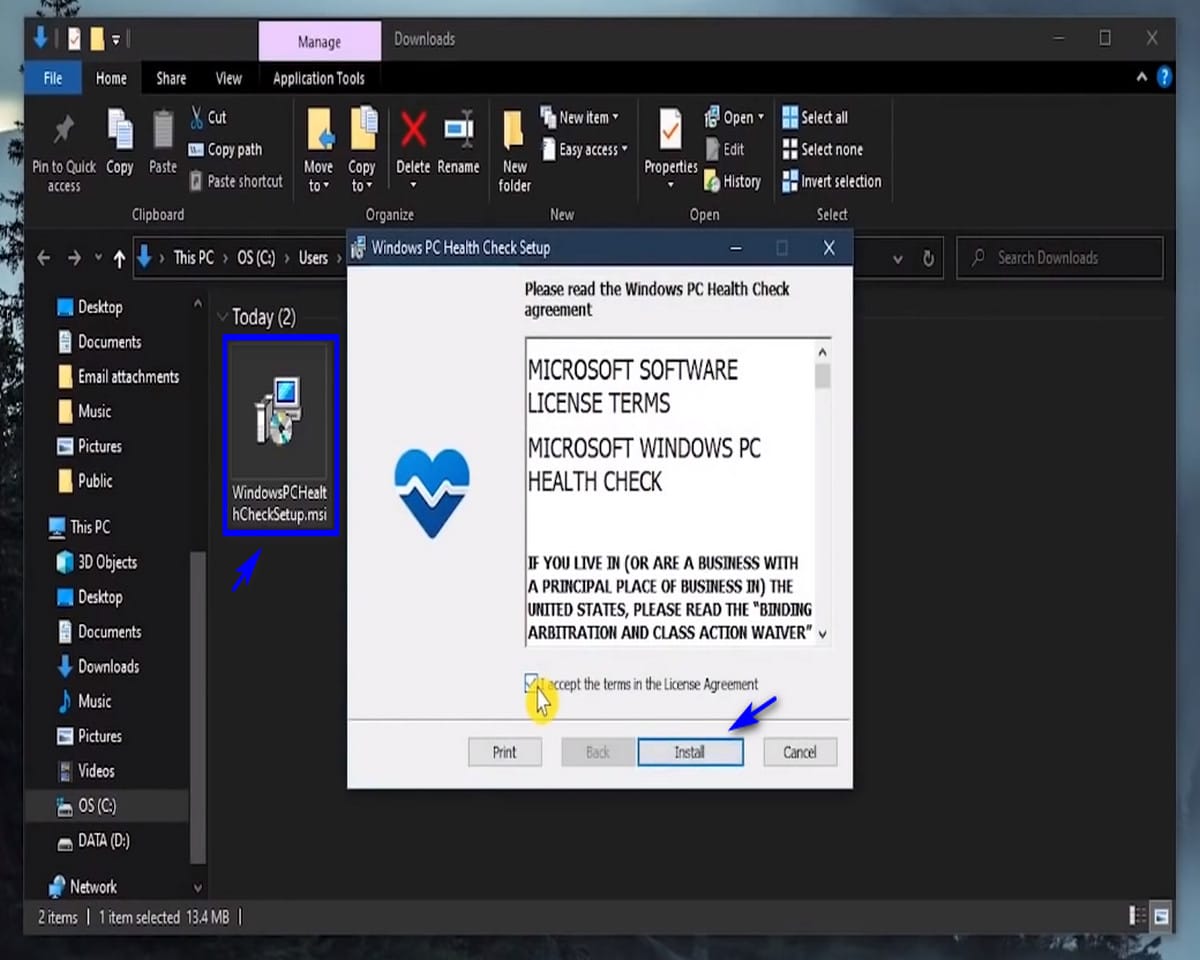Screen dimensions: 1200x960
Task: Click the Manage contextual tab
Action: coord(320,41)
